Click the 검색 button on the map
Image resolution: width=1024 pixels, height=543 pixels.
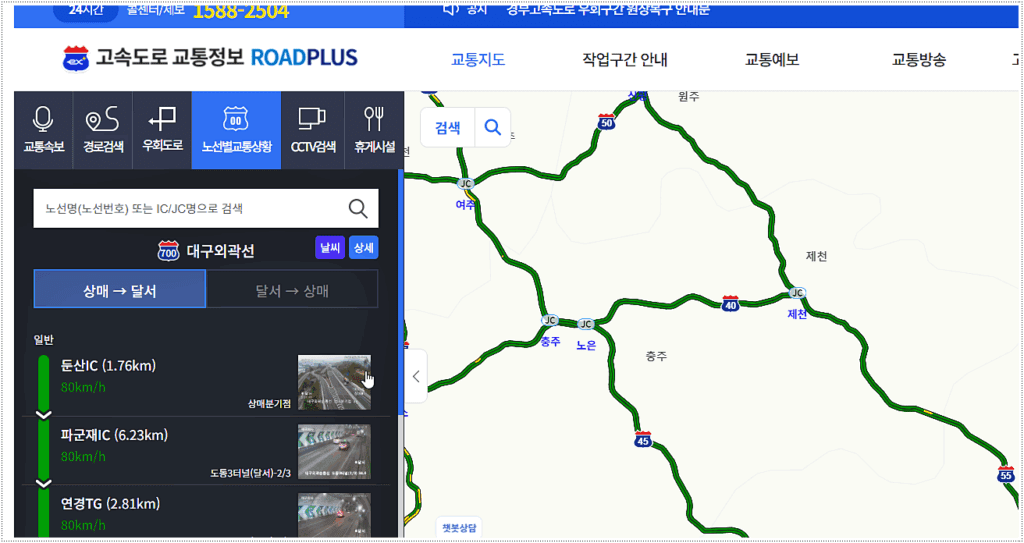coord(447,127)
